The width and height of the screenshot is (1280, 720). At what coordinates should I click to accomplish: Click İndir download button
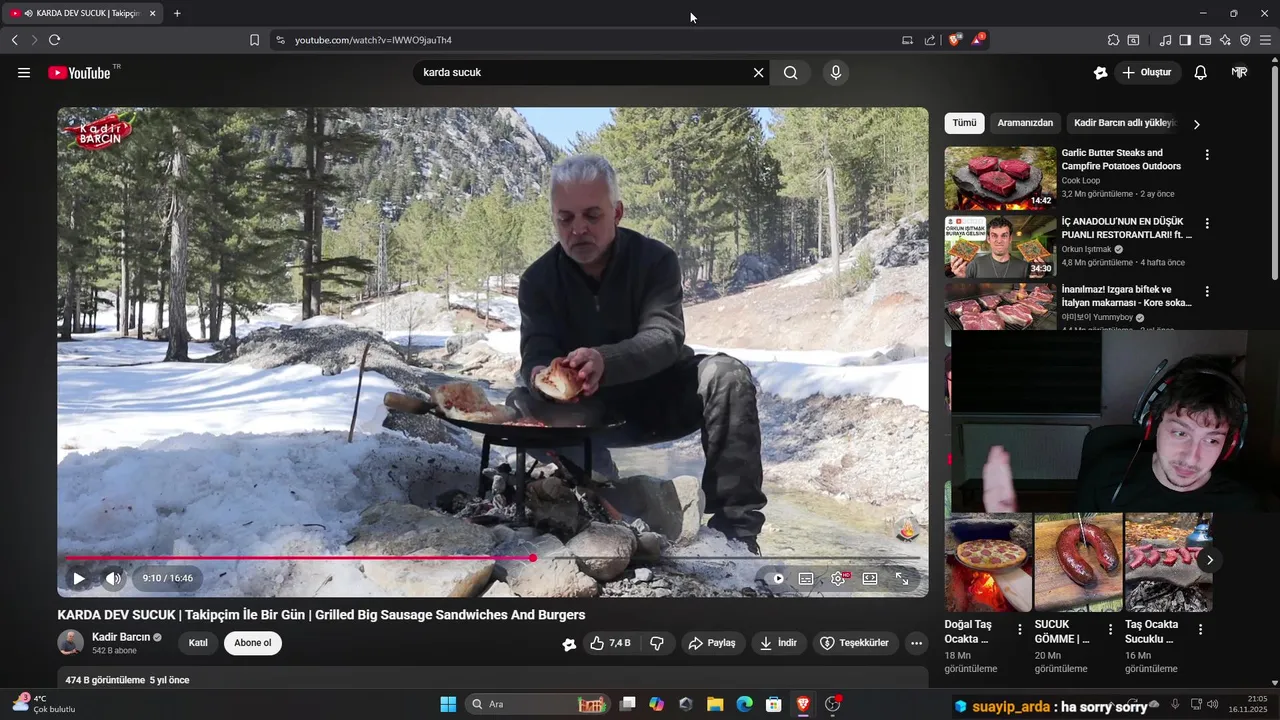tap(779, 643)
